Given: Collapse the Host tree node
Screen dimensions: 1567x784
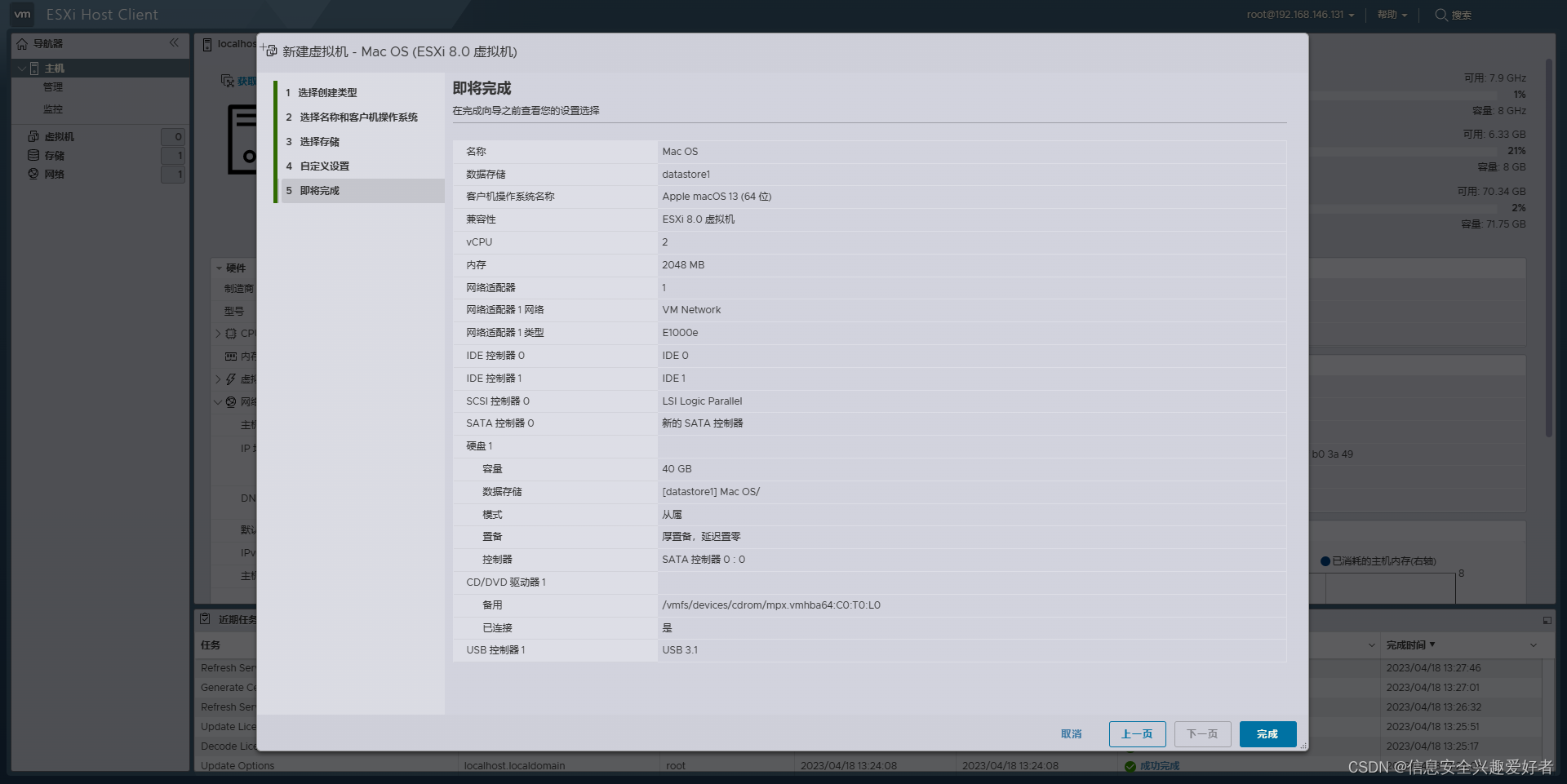Looking at the screenshot, I should (x=21, y=69).
